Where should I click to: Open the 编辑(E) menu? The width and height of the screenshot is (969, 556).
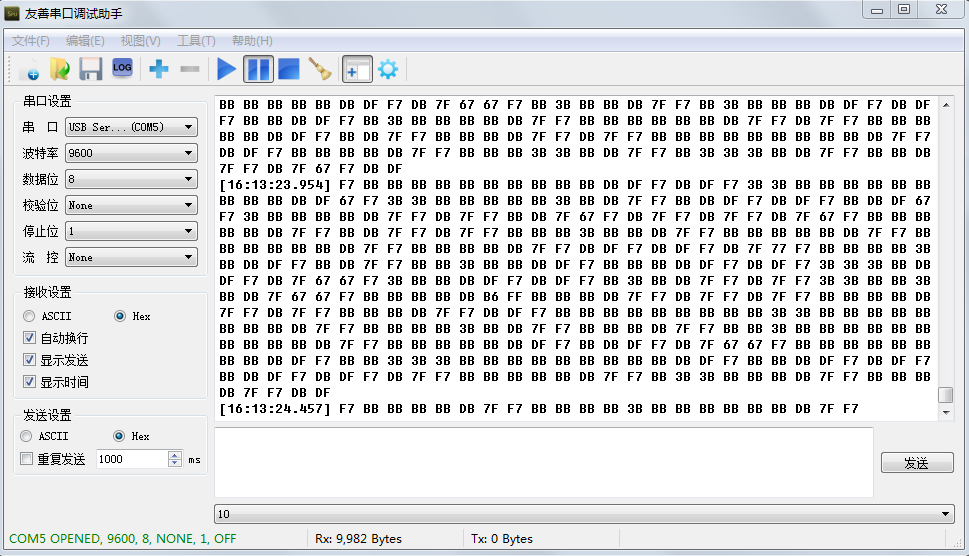tap(85, 41)
